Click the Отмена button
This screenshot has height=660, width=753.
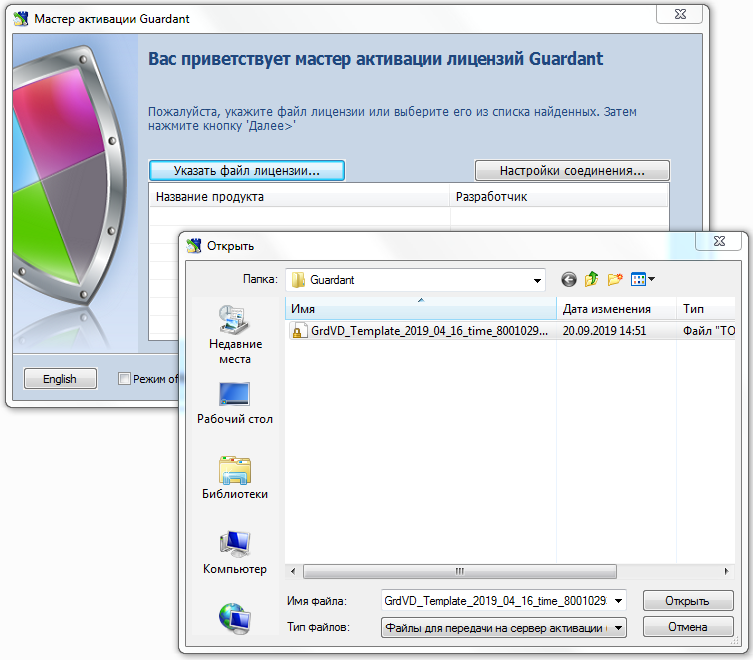pyautogui.click(x=688, y=627)
